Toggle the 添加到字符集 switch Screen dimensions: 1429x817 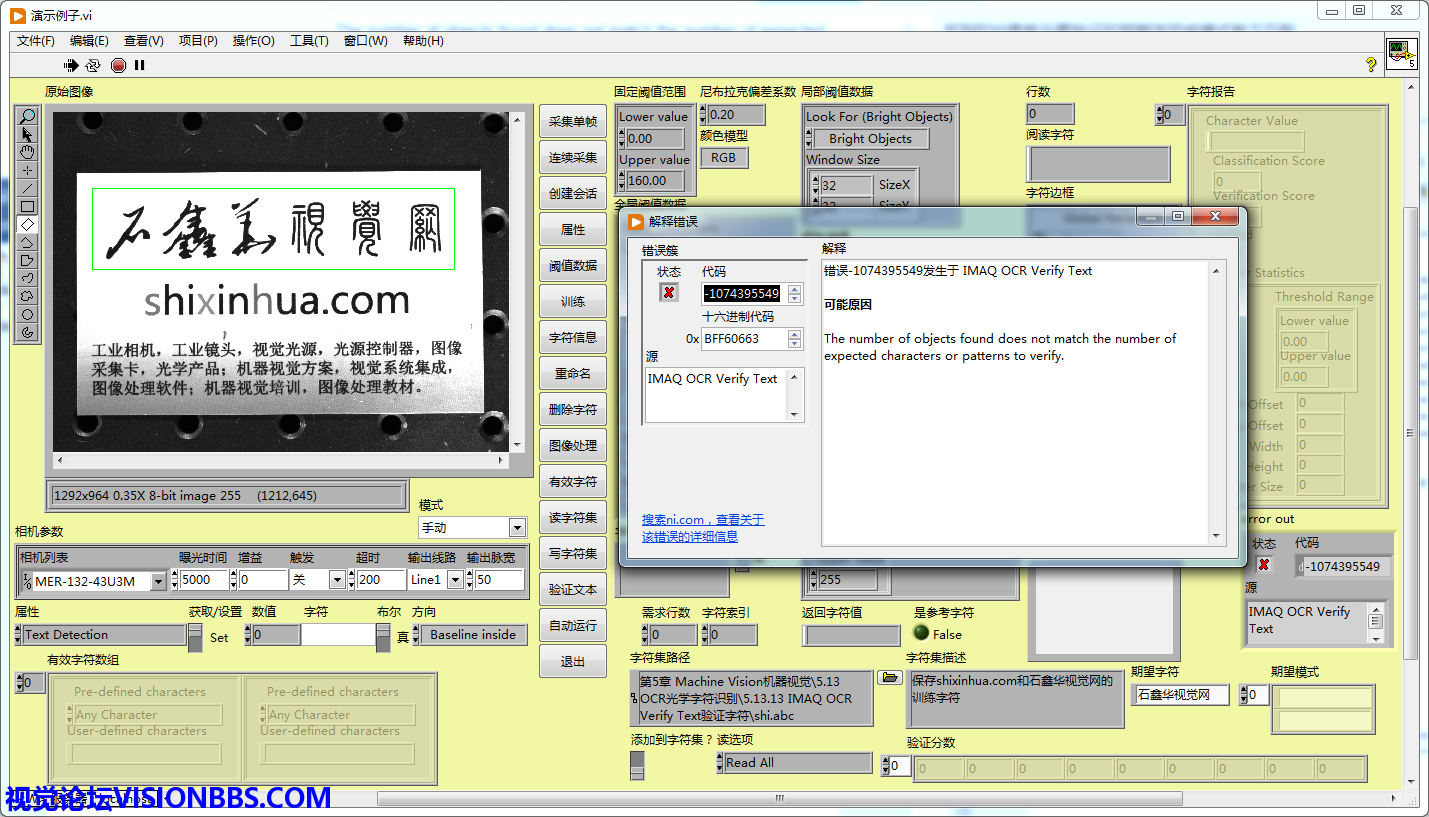point(637,765)
